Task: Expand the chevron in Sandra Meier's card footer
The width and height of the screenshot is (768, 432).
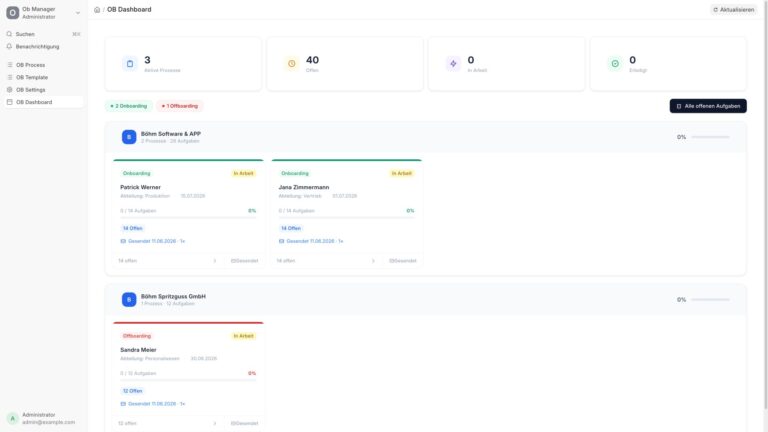Action: click(x=215, y=423)
